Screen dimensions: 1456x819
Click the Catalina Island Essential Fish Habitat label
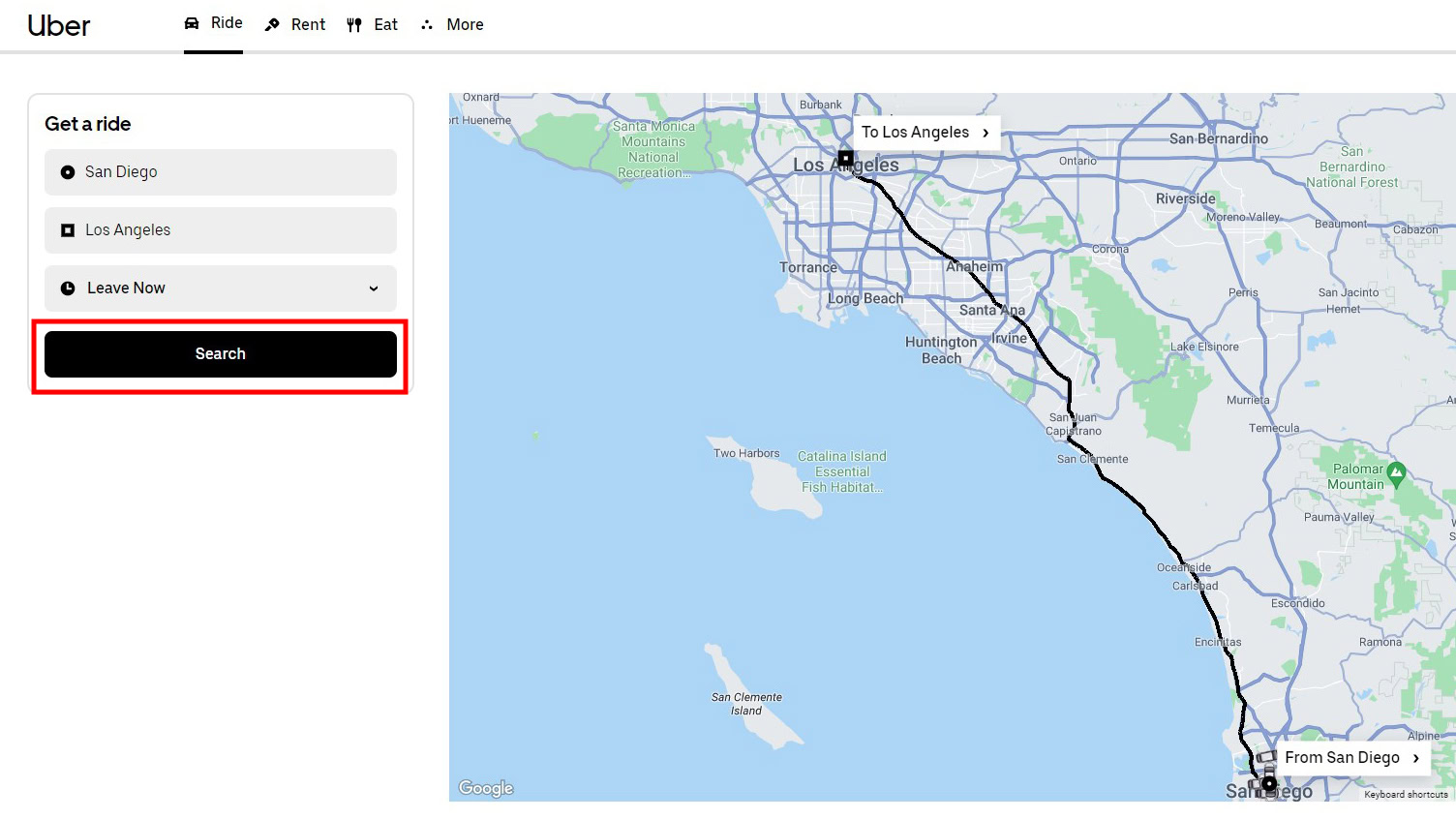(842, 471)
